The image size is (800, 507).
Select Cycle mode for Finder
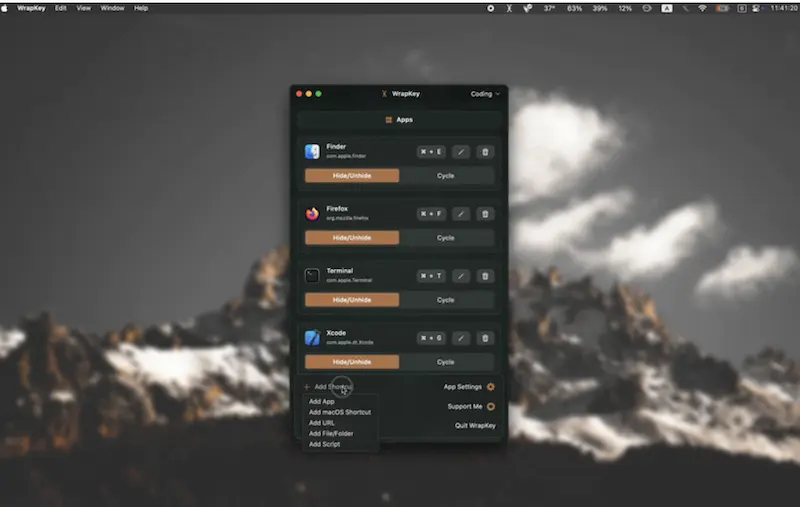coord(446,175)
